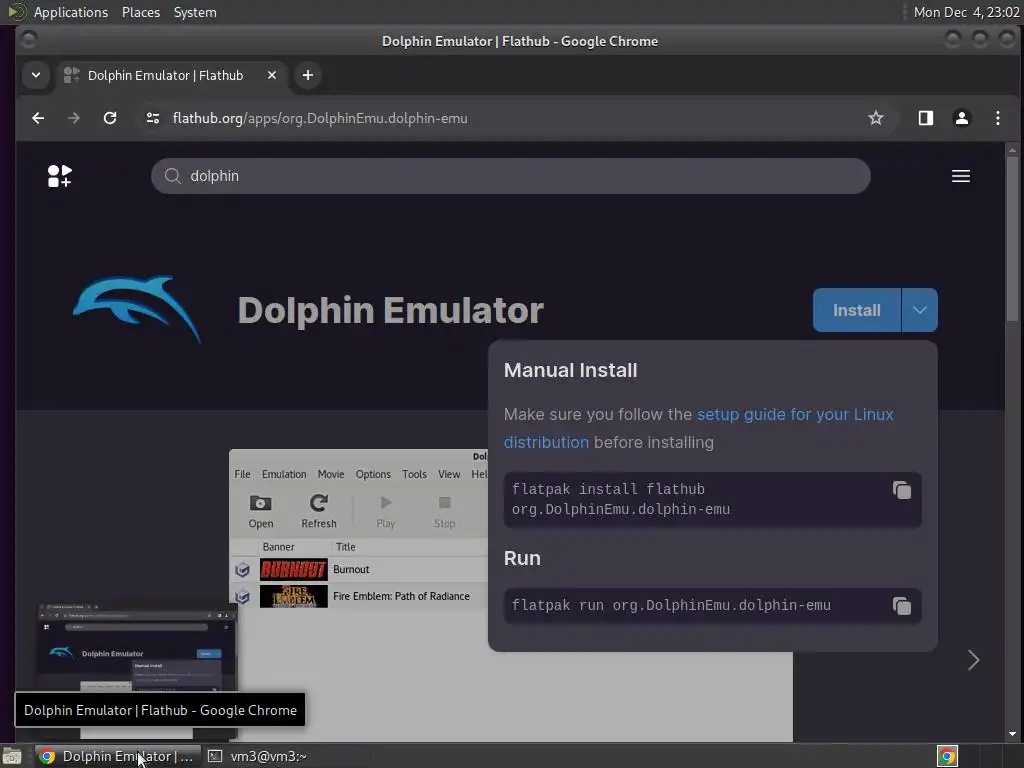1024x768 pixels.
Task: Click View menu in the Dolphin screenshot
Action: (449, 474)
